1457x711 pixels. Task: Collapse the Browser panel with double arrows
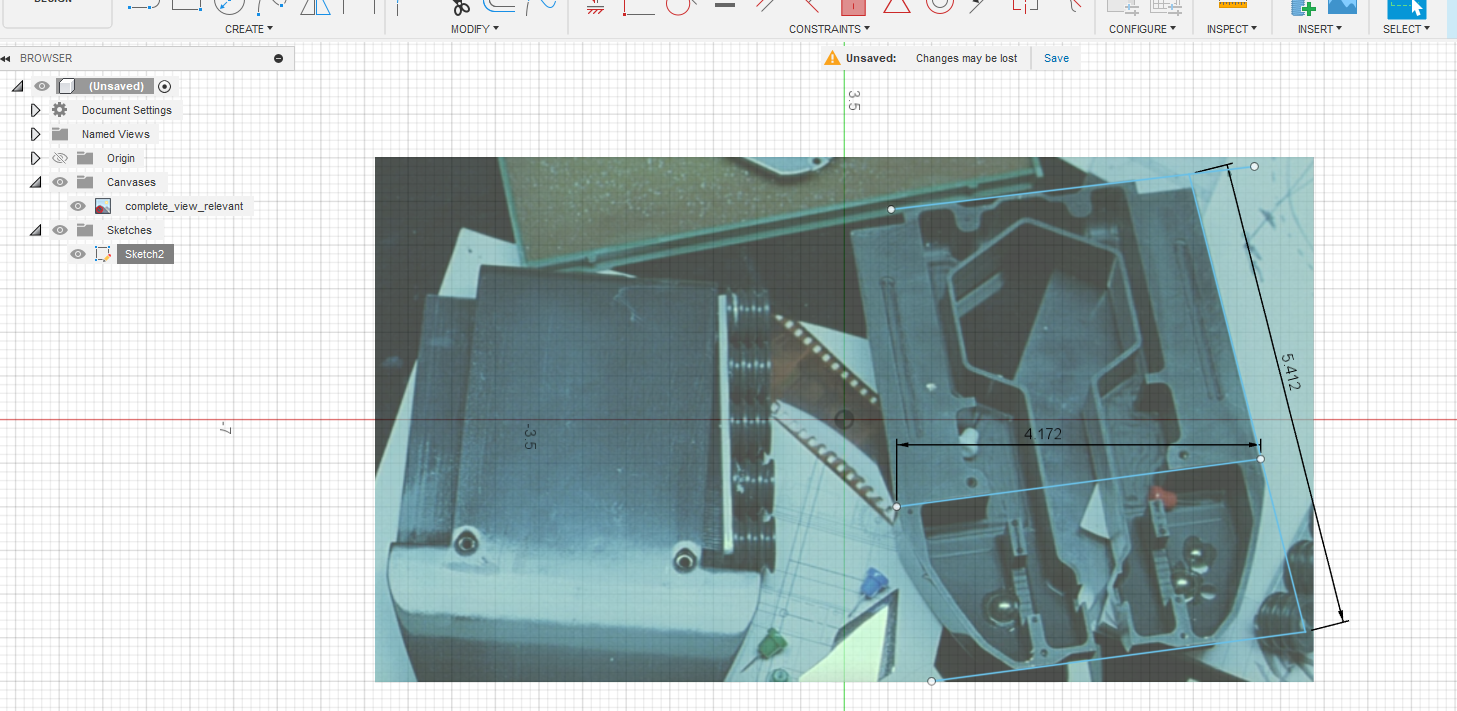pos(6,59)
